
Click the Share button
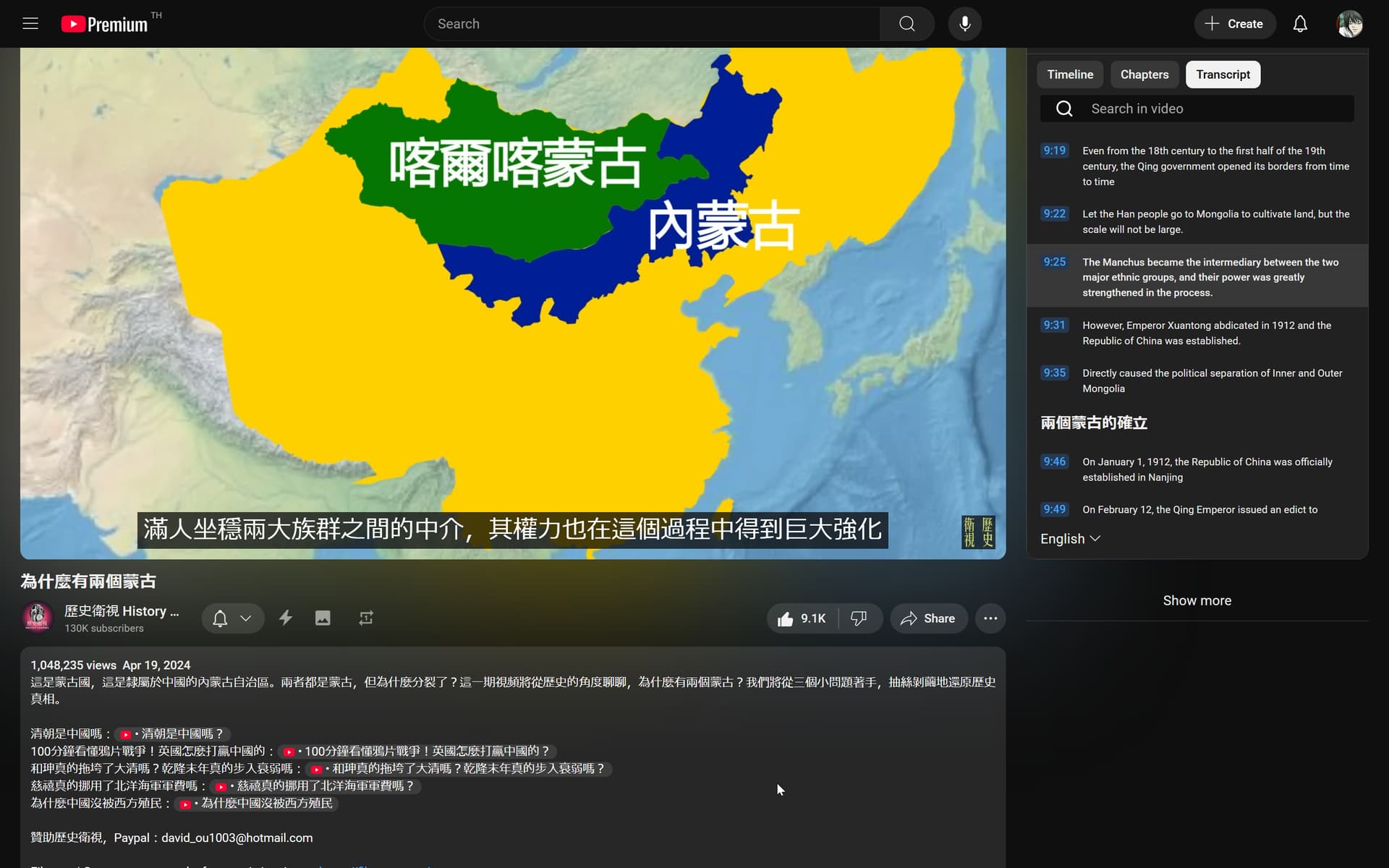pos(928,618)
